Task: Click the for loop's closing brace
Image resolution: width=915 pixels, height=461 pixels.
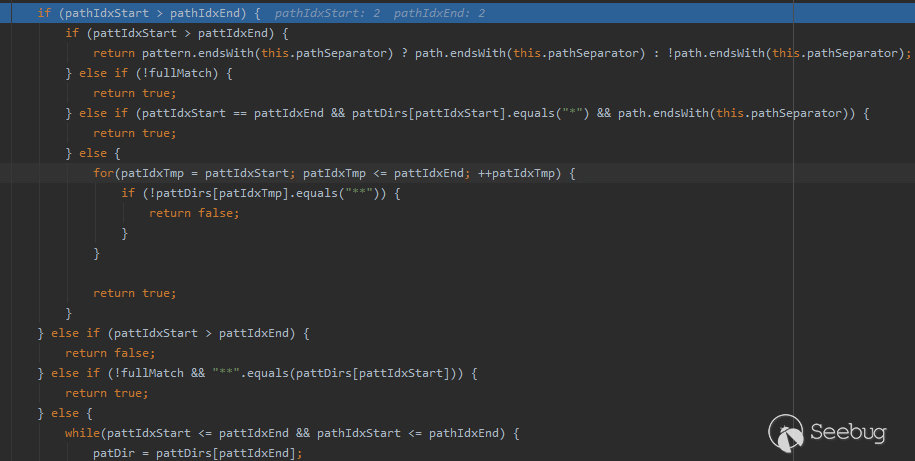Action: (97, 253)
